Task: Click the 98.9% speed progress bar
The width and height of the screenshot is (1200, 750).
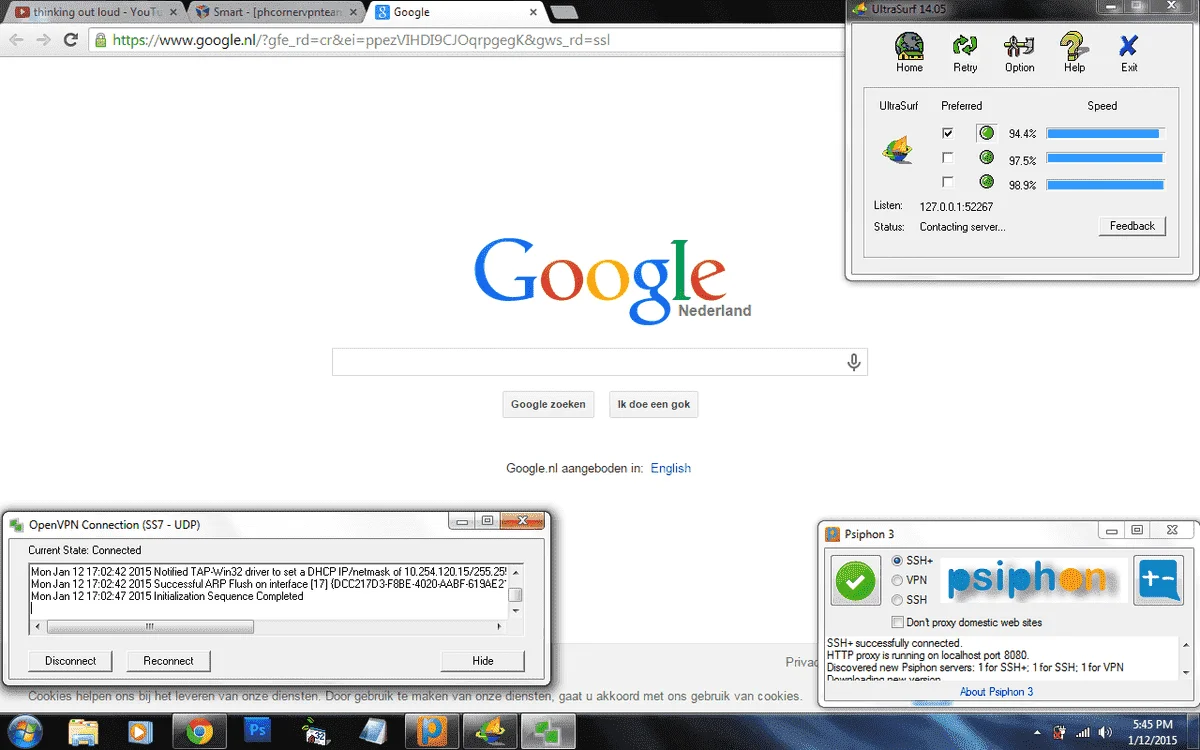Action: pos(1105,184)
